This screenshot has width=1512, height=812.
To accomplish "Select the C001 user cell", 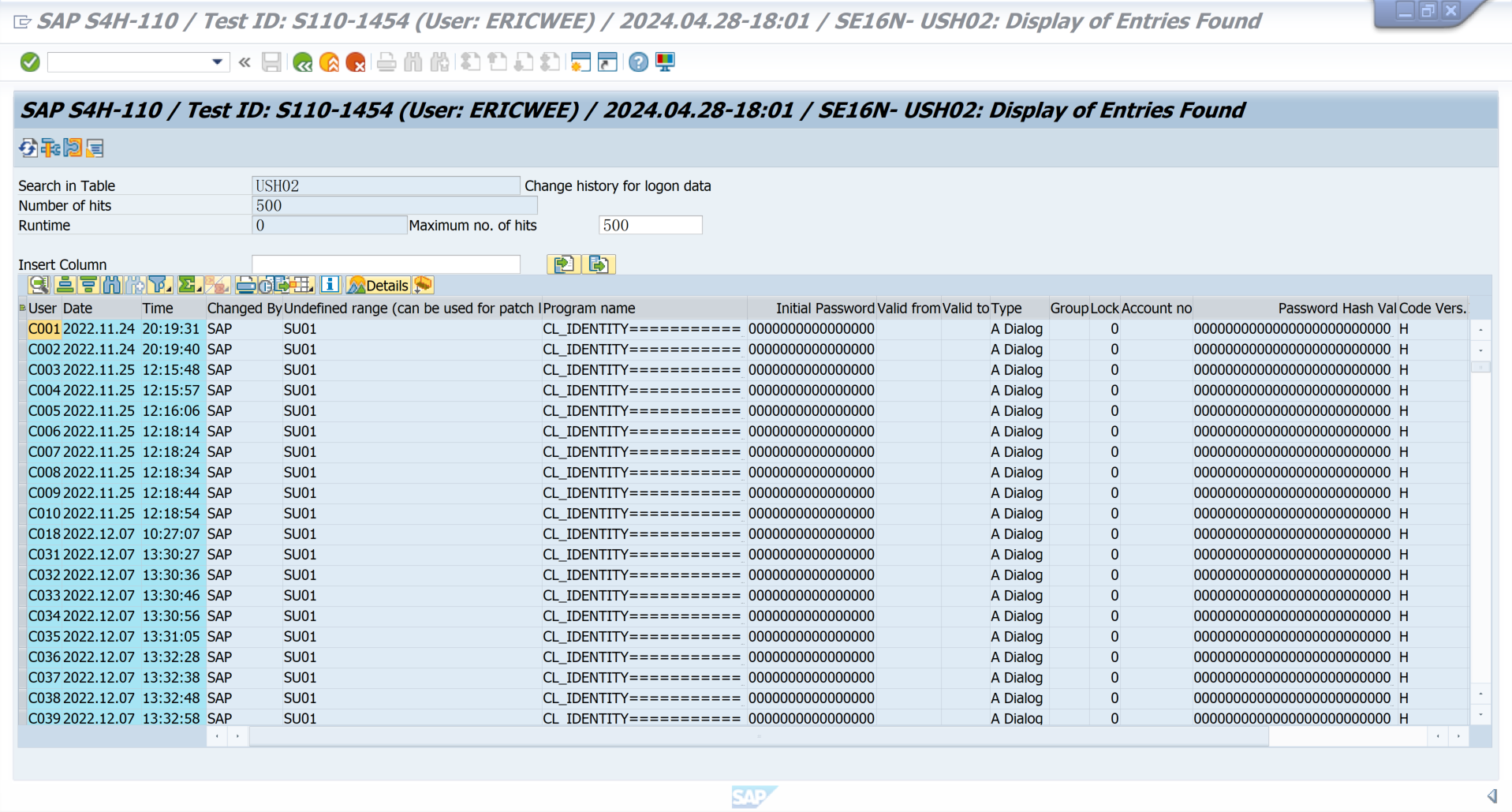I will [44, 329].
